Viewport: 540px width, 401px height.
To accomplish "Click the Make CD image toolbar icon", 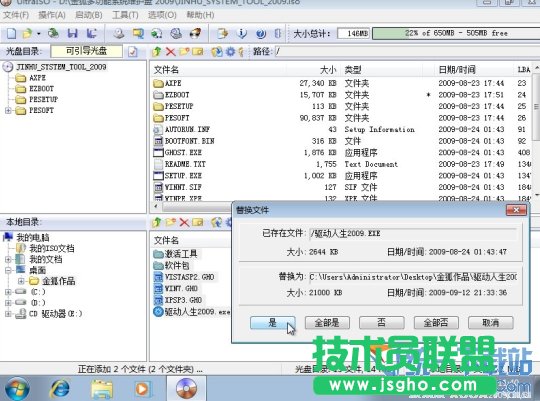I will pos(119,33).
